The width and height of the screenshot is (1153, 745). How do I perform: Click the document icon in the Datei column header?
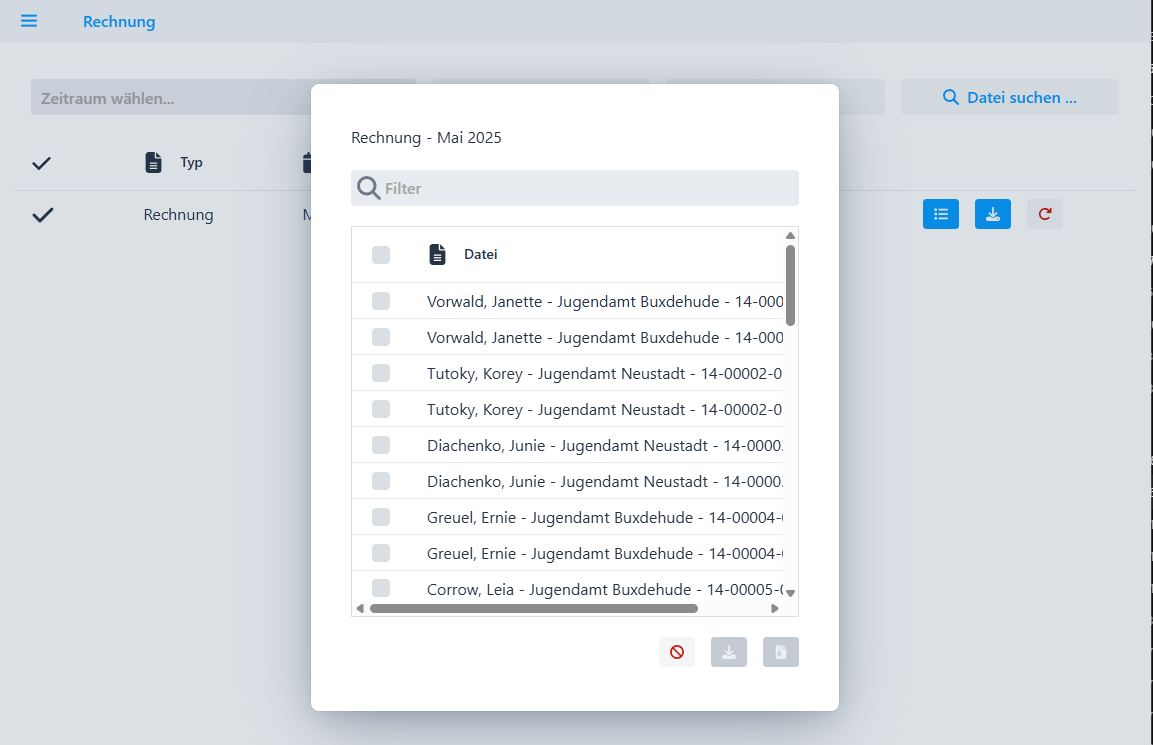click(x=437, y=254)
